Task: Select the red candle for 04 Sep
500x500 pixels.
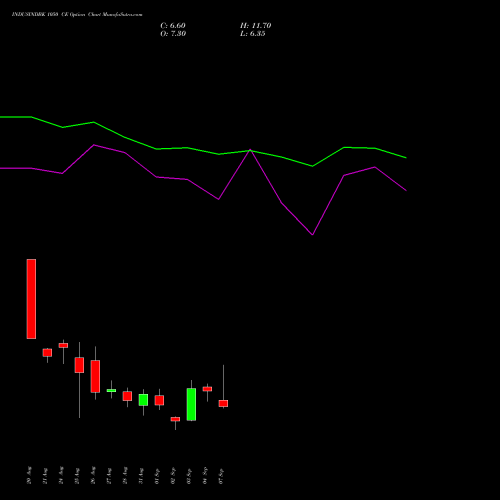Action: 207,389
